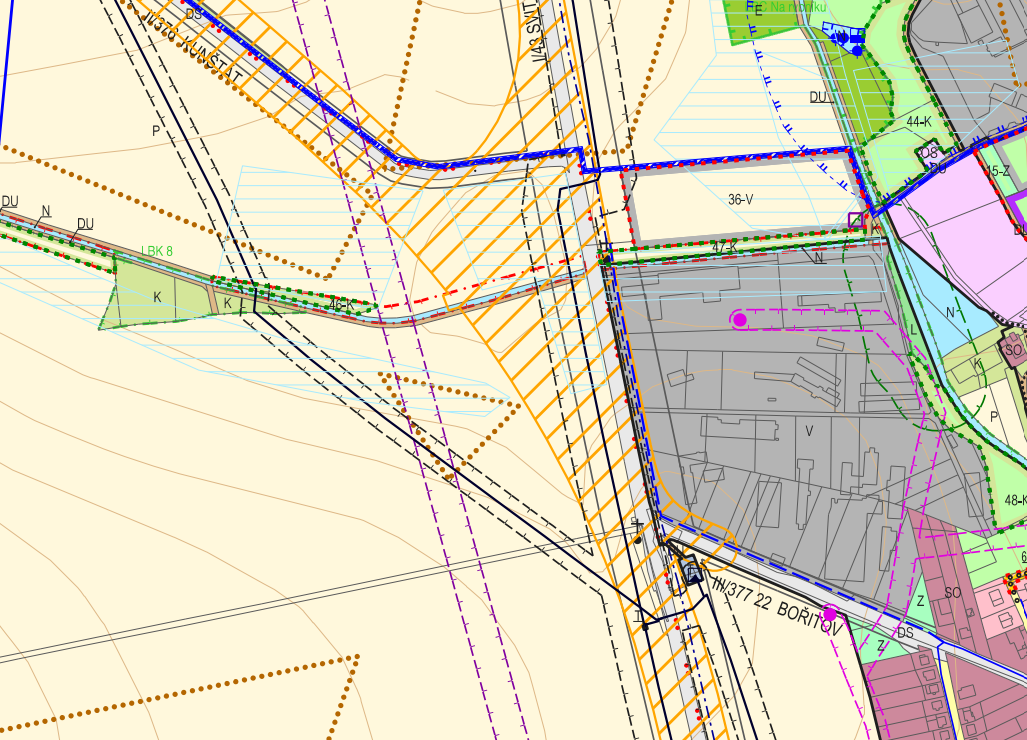This screenshot has width=1027, height=740.
Task: Select the 48-K green area label
Action: pyautogui.click(x=1016, y=500)
